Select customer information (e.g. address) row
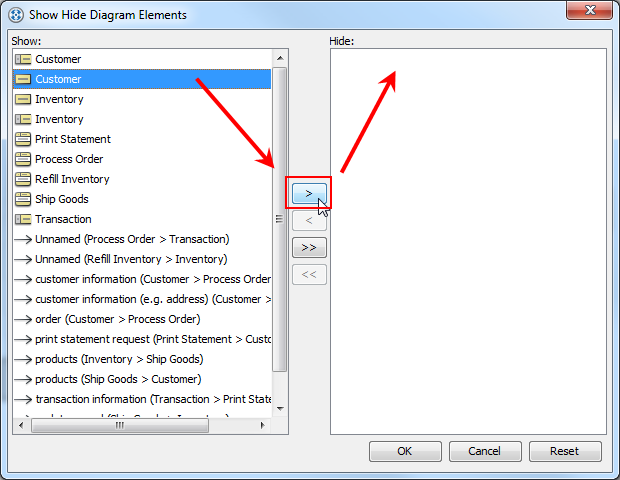Viewport: 620px width, 480px height. tap(142, 299)
